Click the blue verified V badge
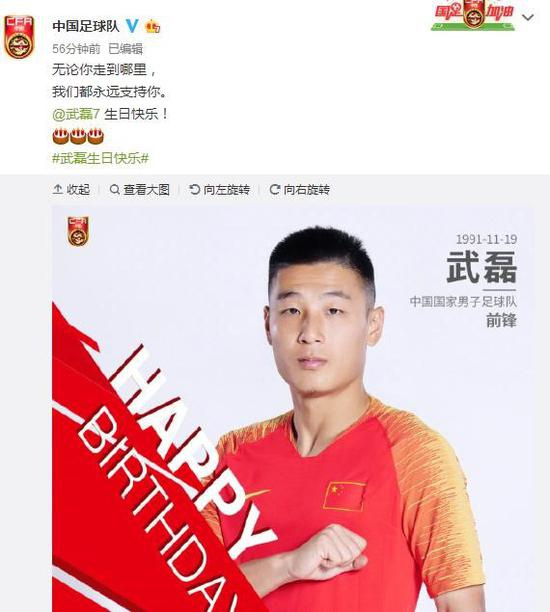This screenshot has height=612, width=550. click(132, 26)
